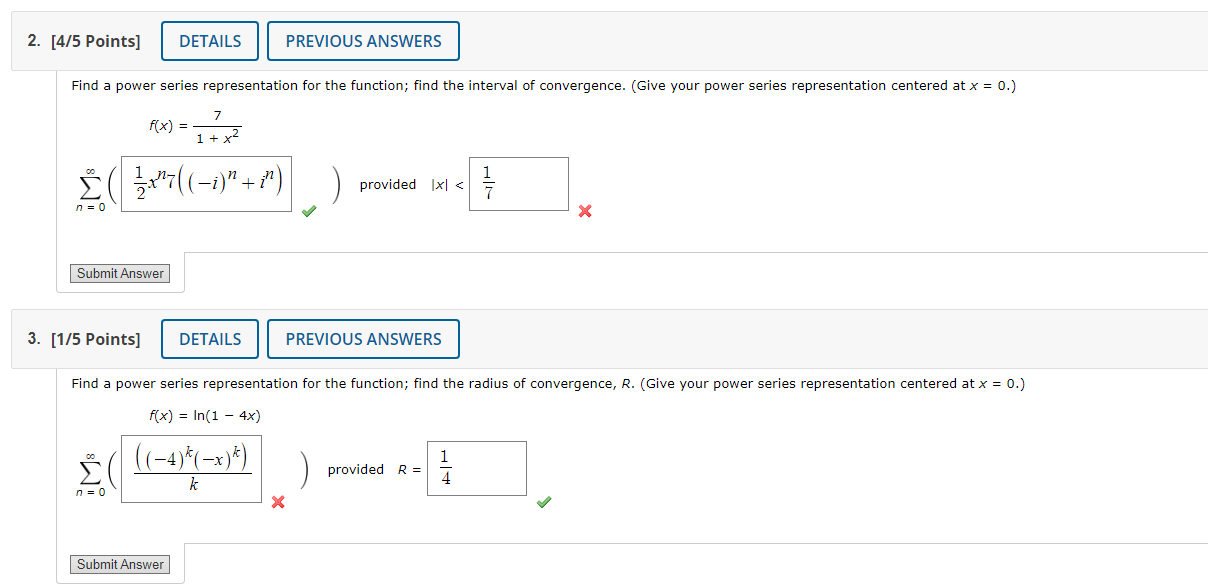This screenshot has height=585, width=1208.
Task: Edit the power series answer box in question 3
Action: [x=190, y=468]
